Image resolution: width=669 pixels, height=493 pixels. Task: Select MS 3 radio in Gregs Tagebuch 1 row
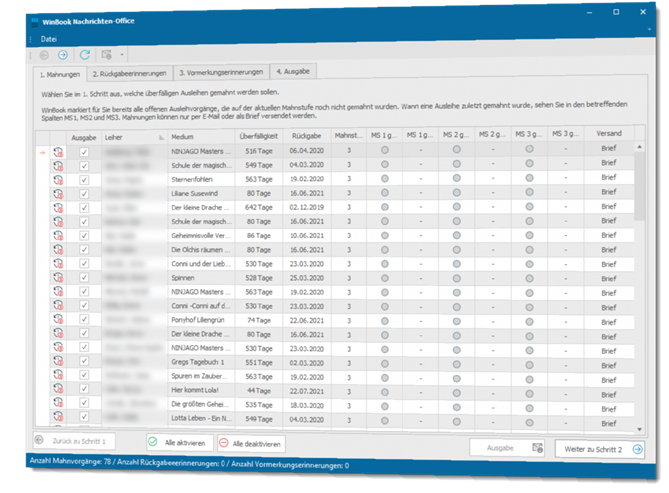[529, 364]
